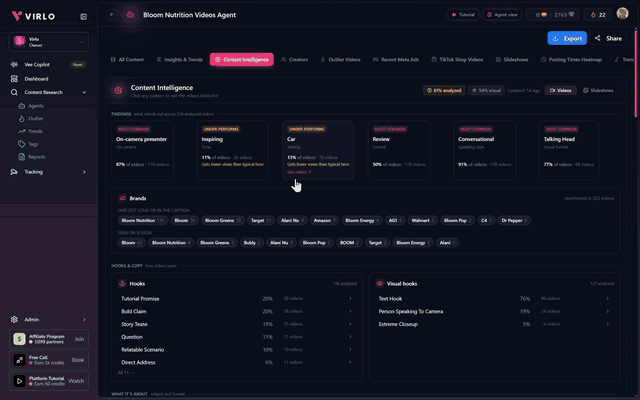
Task: Switch to Agent view
Action: (x=502, y=15)
